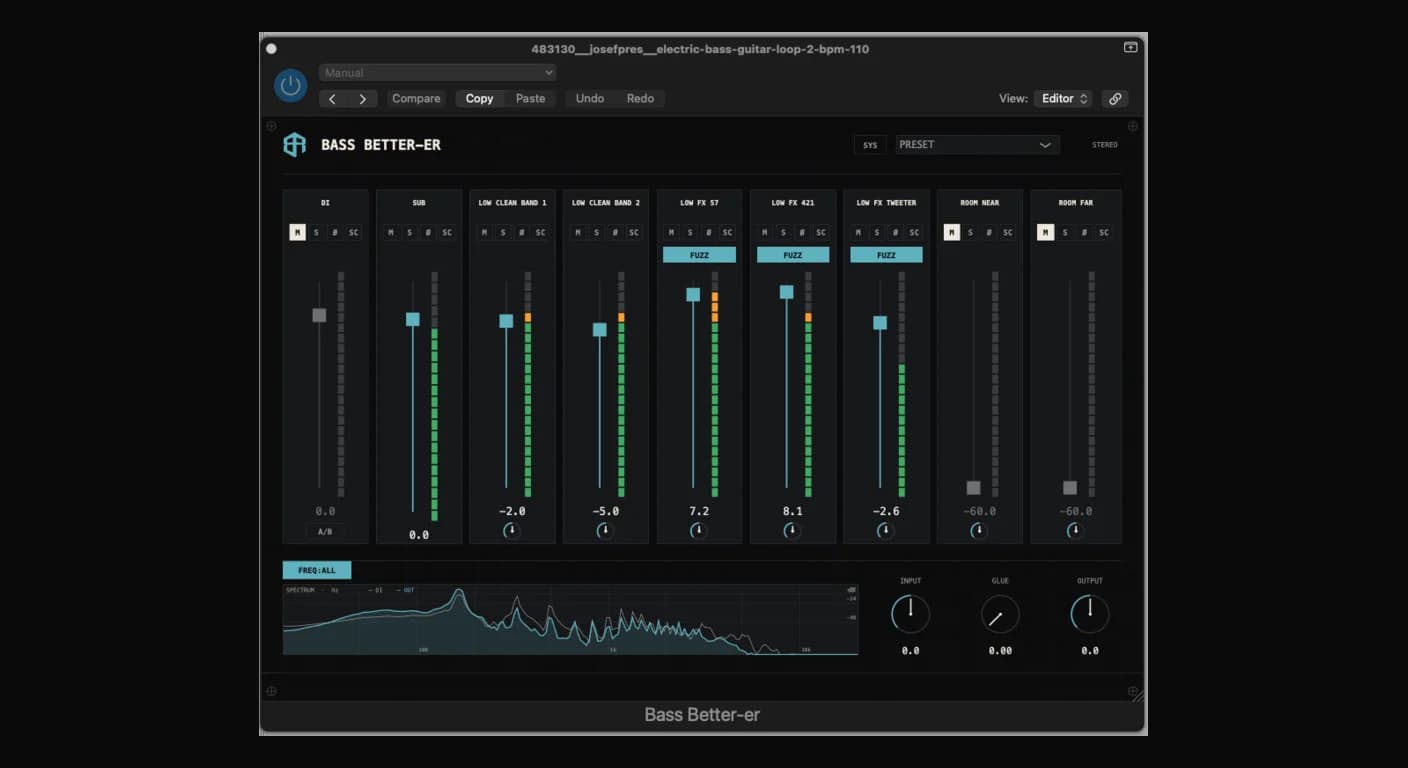
Task: Adjust the ROOM NEAR pan knob
Action: pyautogui.click(x=979, y=530)
